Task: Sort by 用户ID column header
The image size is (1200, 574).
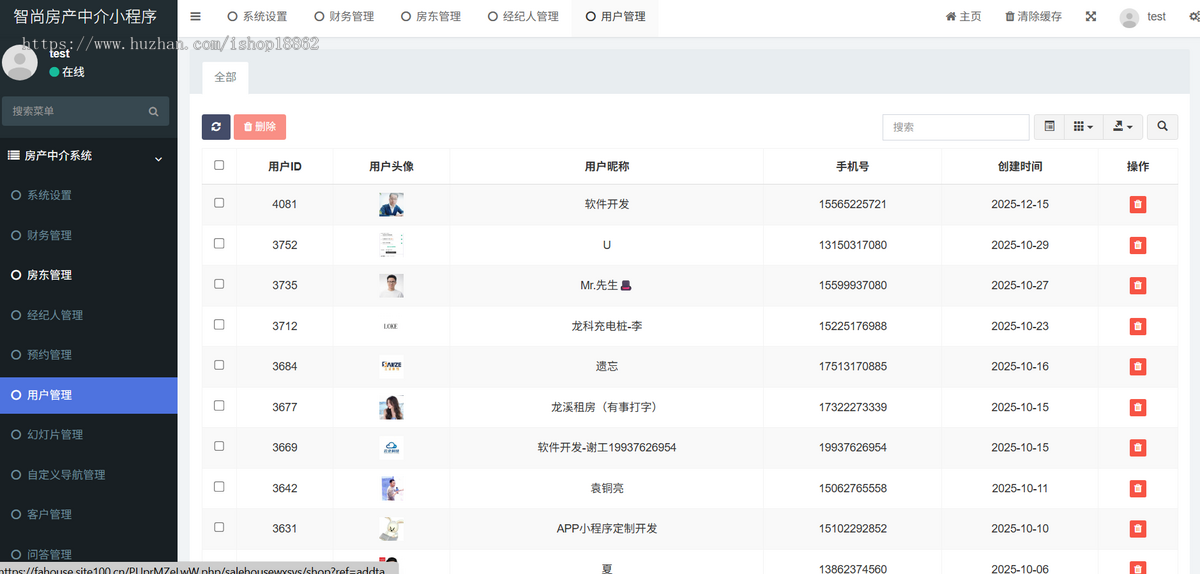Action: (x=285, y=166)
